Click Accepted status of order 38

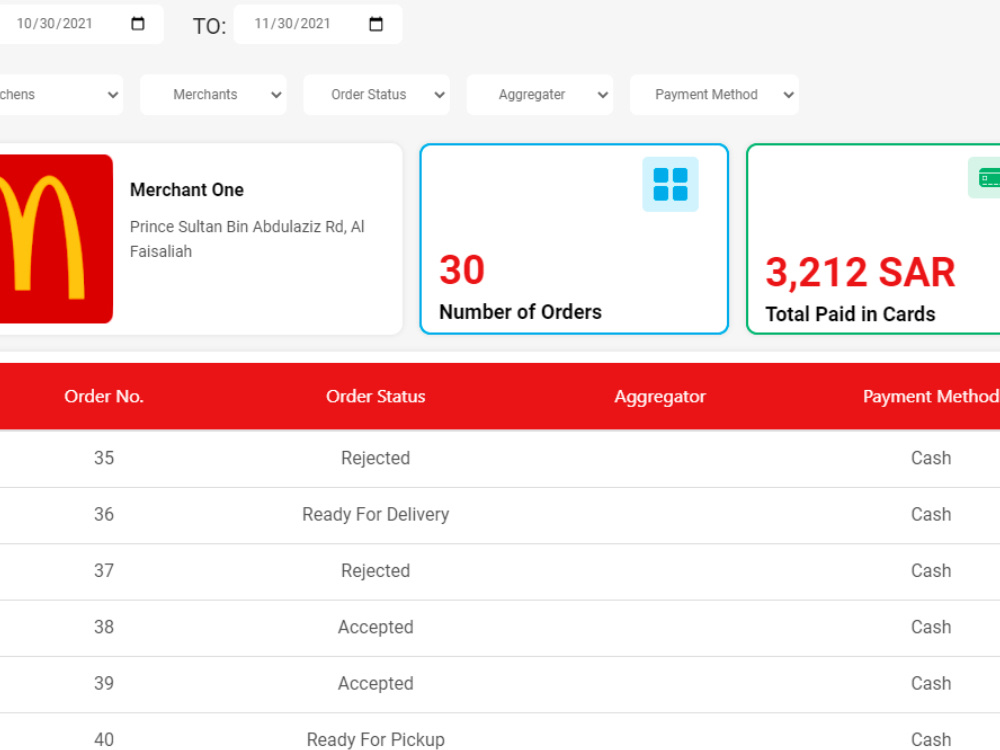pos(376,627)
